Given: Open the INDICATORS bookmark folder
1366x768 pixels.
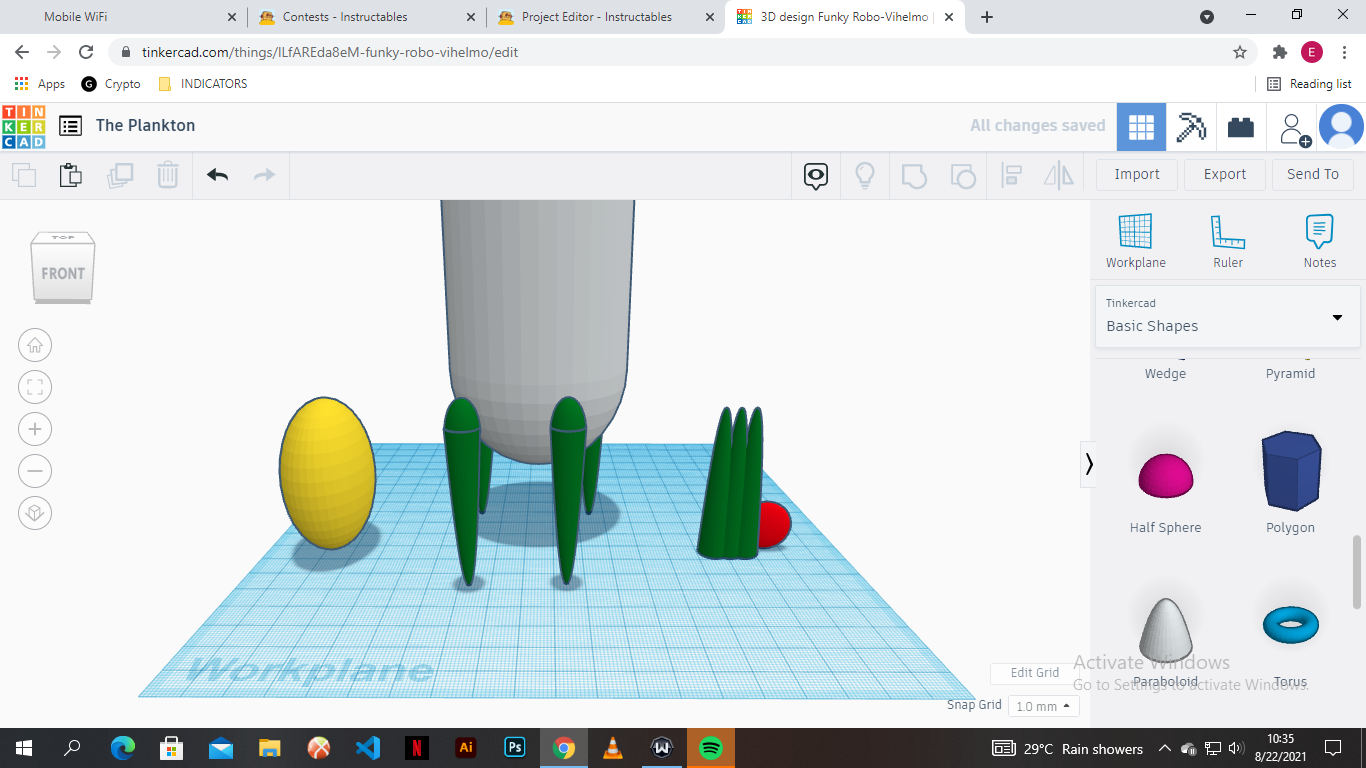Looking at the screenshot, I should point(203,84).
